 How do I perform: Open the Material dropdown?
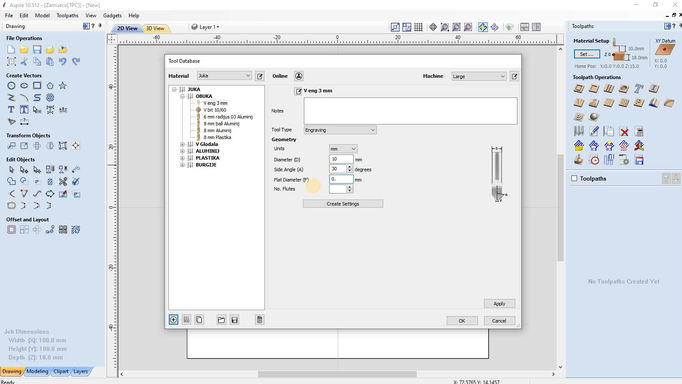(224, 76)
